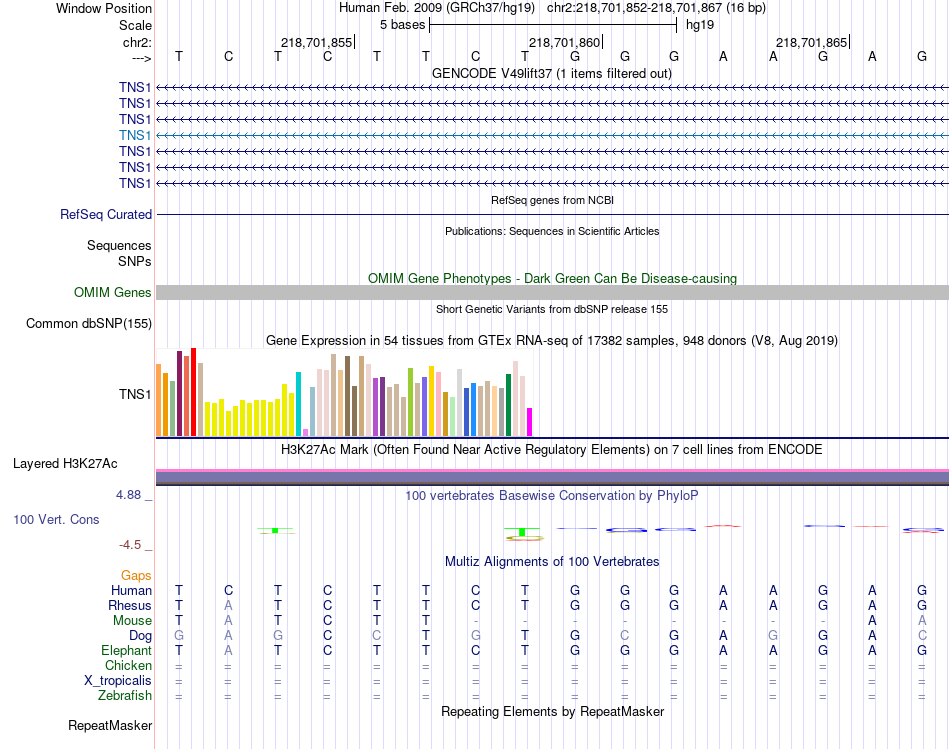Select the Dog alignment row label
950x749 pixels.
(141, 636)
